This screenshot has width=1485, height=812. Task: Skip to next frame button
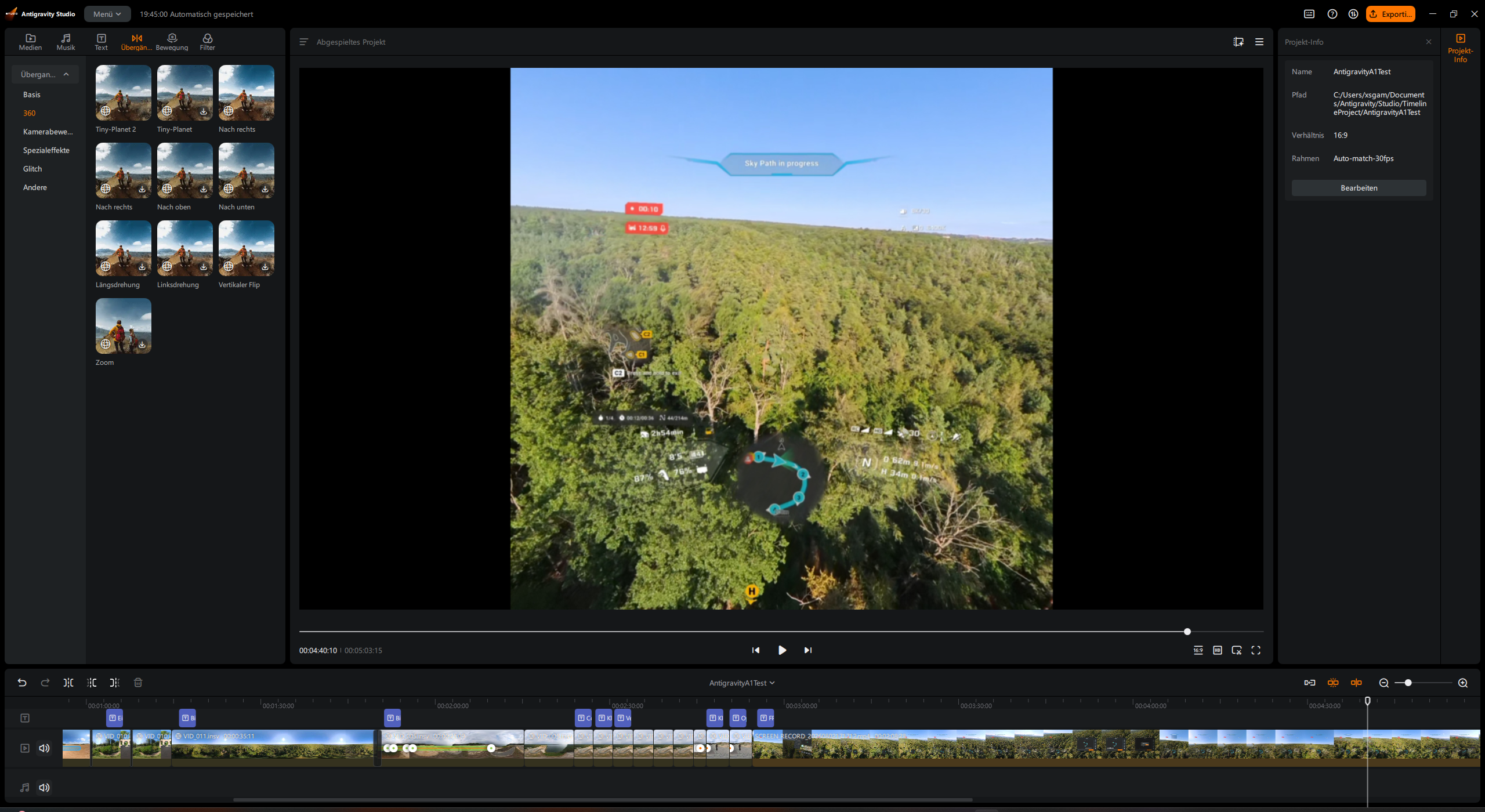tap(808, 650)
